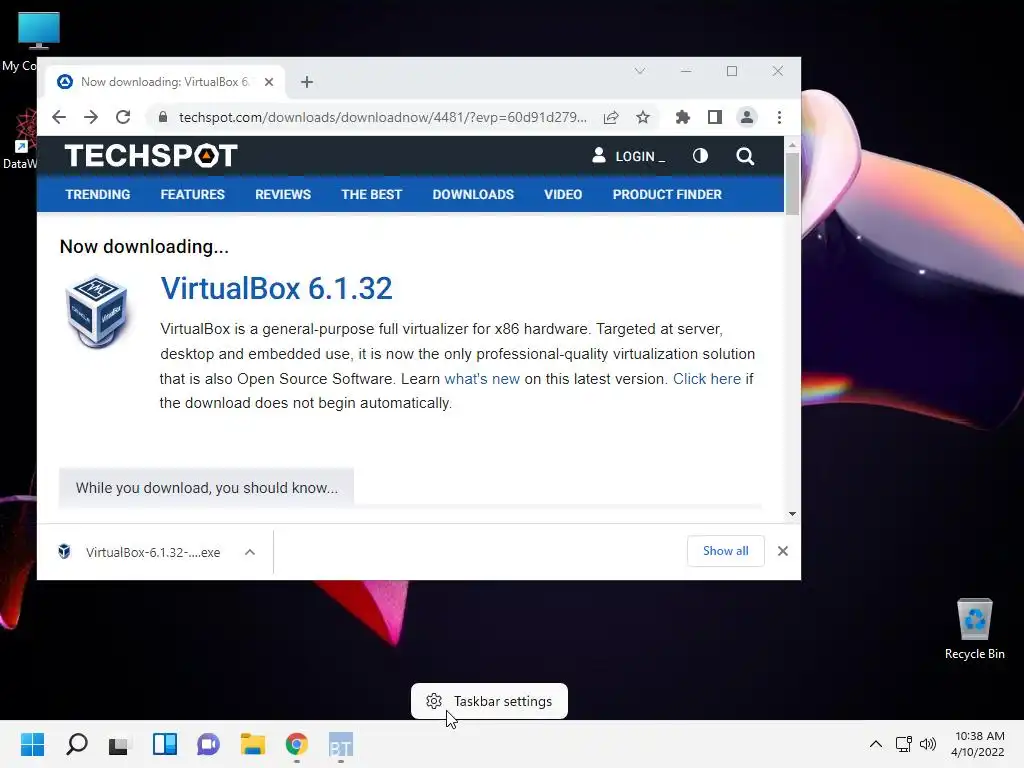Follow the "what's new" link
Viewport: 1024px width, 768px height.
click(x=482, y=379)
